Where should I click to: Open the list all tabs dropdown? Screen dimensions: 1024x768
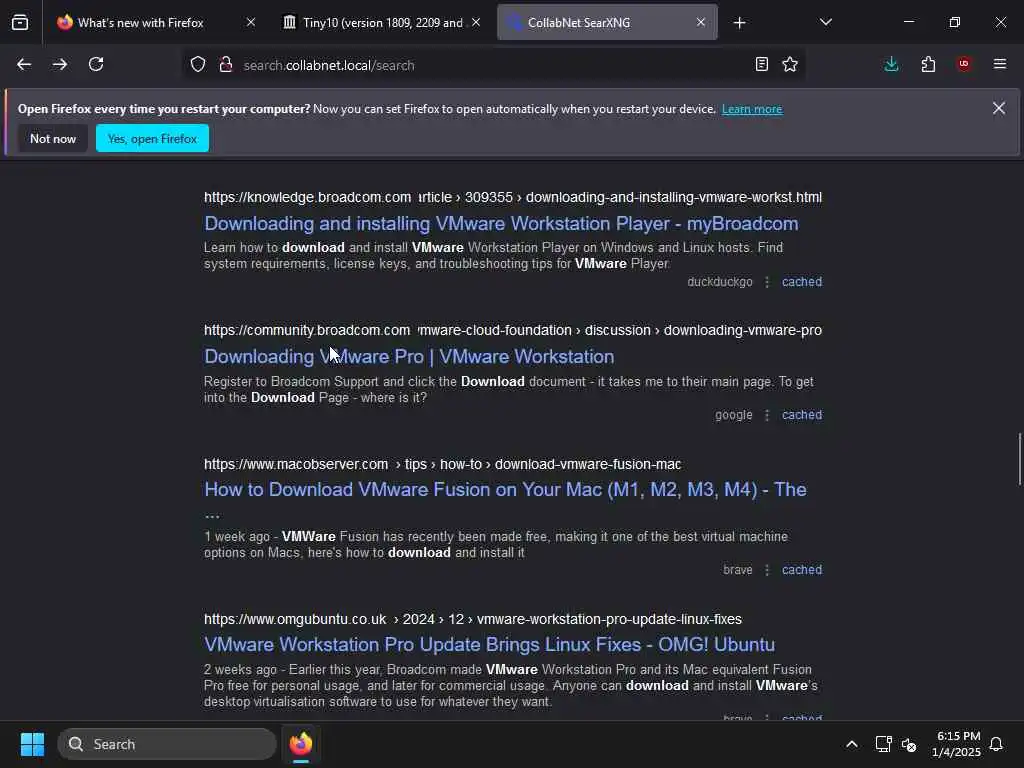point(825,22)
